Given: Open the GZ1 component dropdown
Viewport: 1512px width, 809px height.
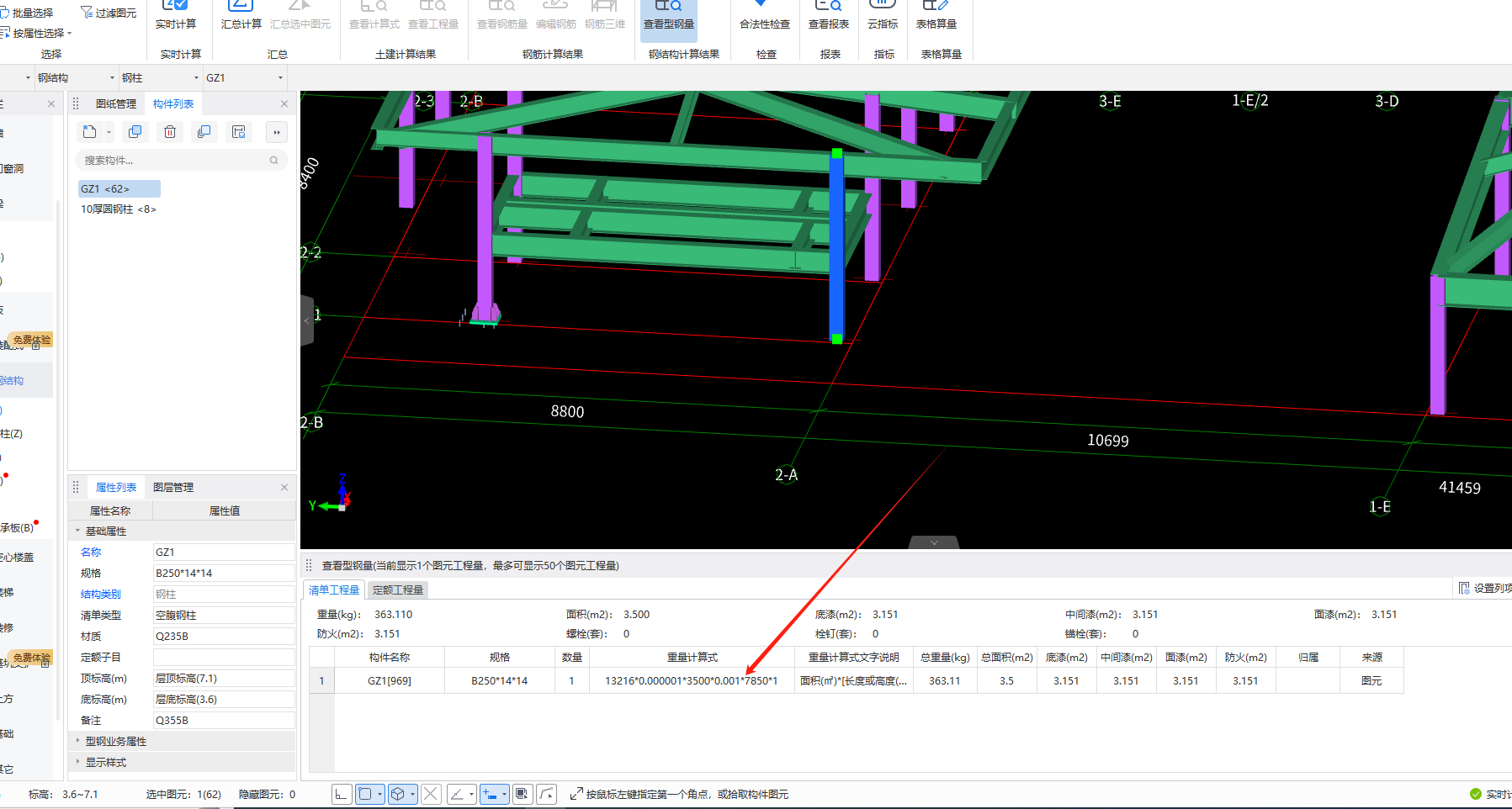Looking at the screenshot, I should click(281, 77).
